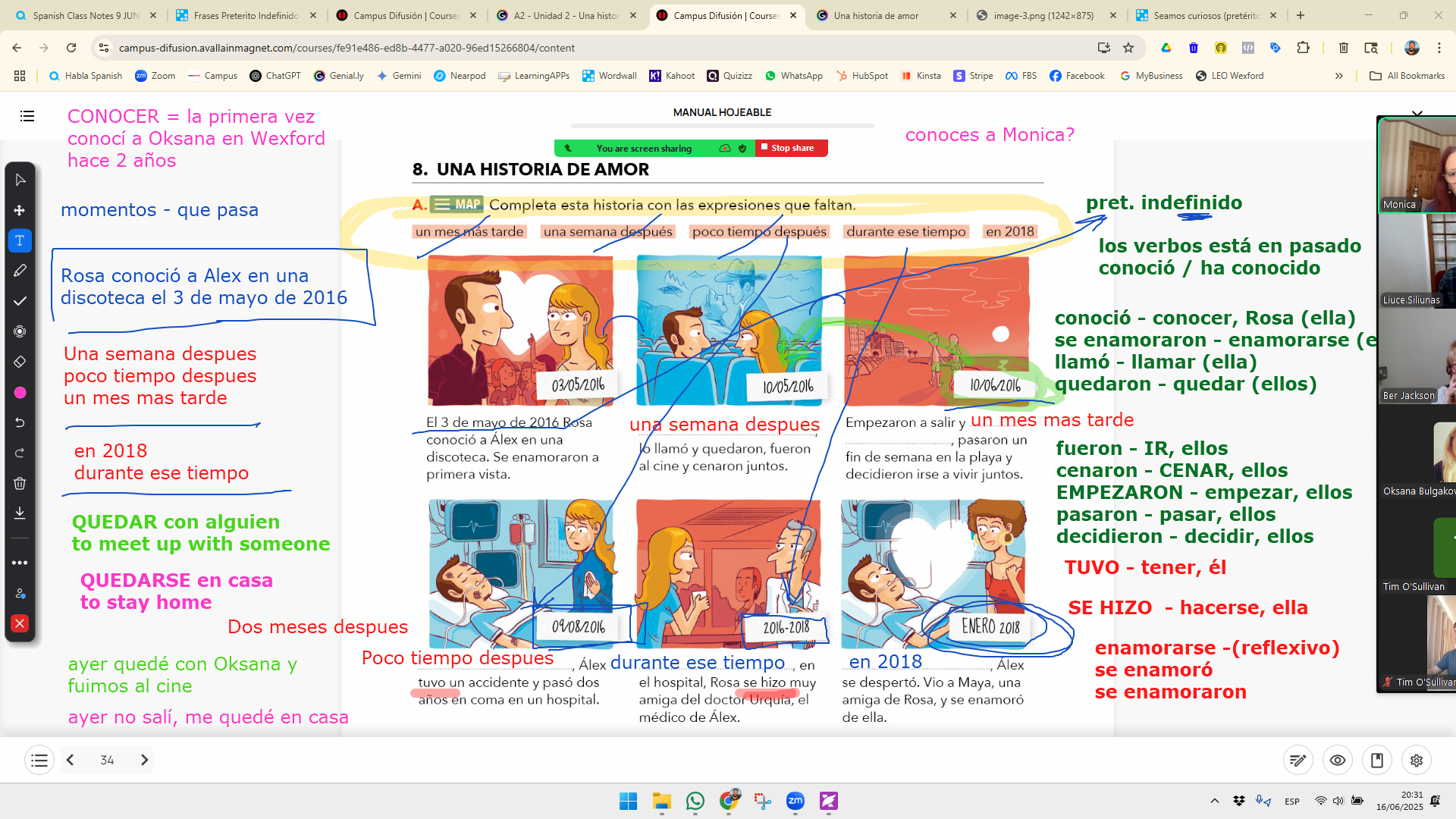
Task: Select Ber Jackson's video thumbnail
Action: [x=1417, y=355]
